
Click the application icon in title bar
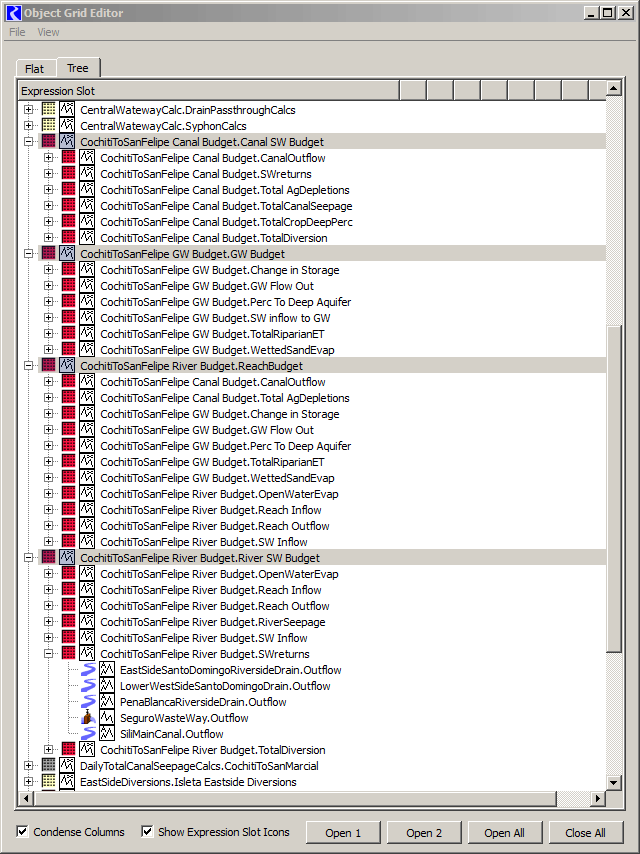[x=13, y=13]
